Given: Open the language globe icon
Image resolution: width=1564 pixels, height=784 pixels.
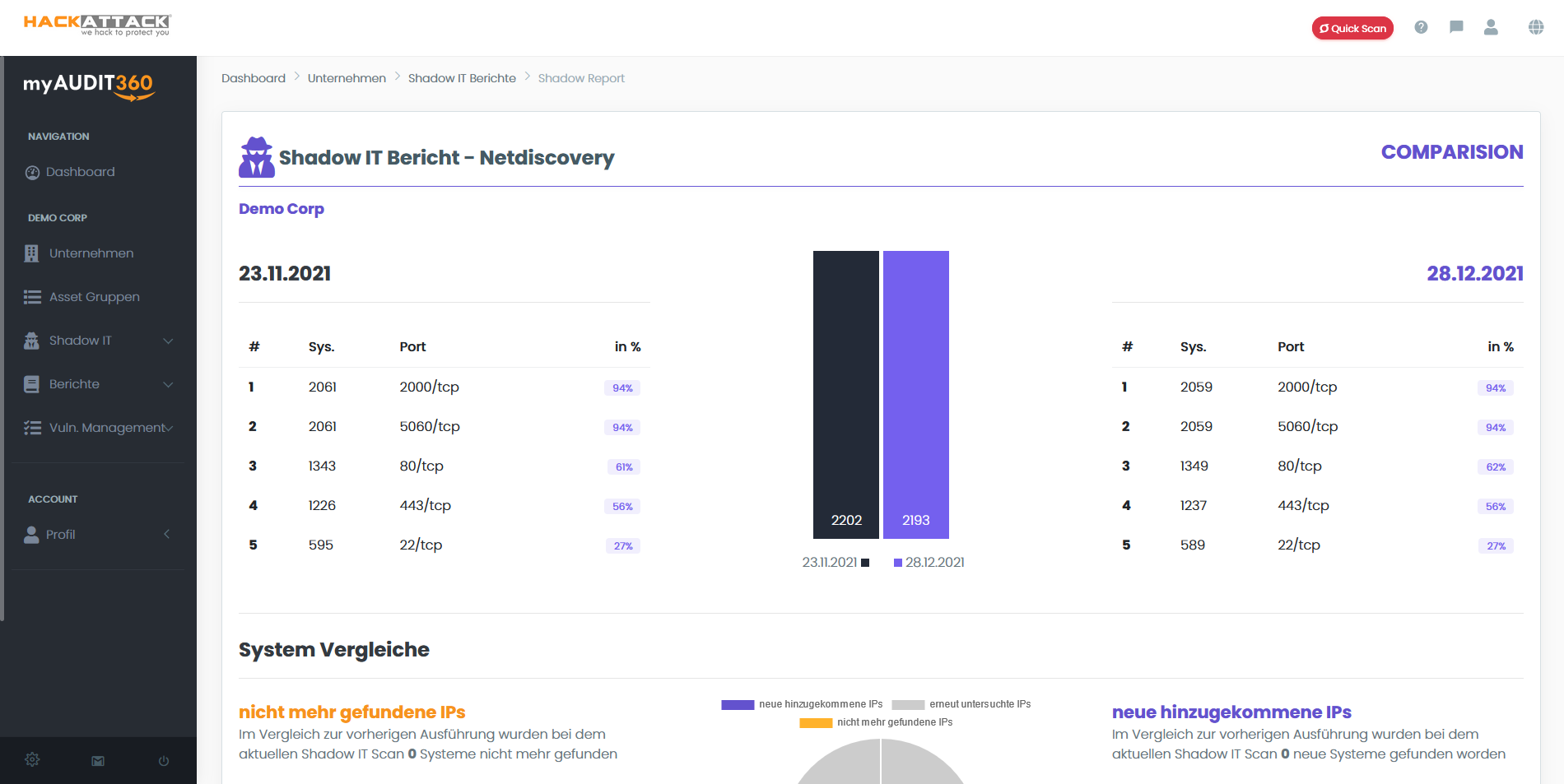Looking at the screenshot, I should click(1536, 27).
